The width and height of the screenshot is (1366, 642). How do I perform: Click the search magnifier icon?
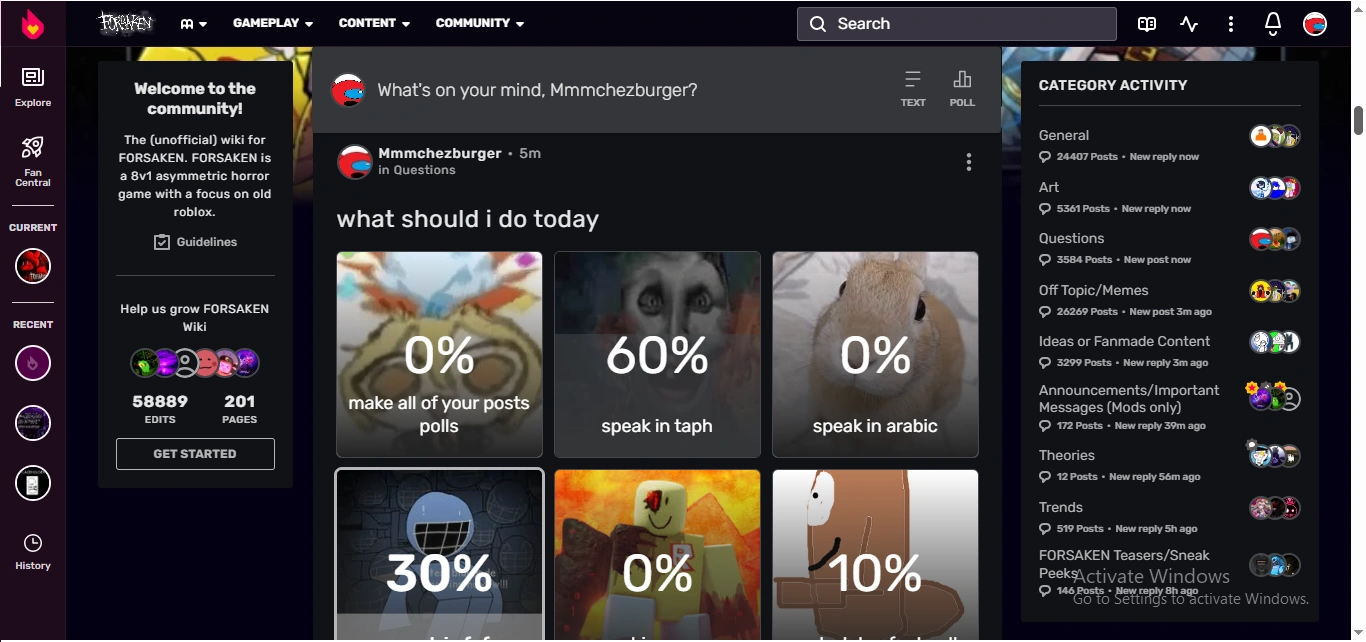pos(818,24)
